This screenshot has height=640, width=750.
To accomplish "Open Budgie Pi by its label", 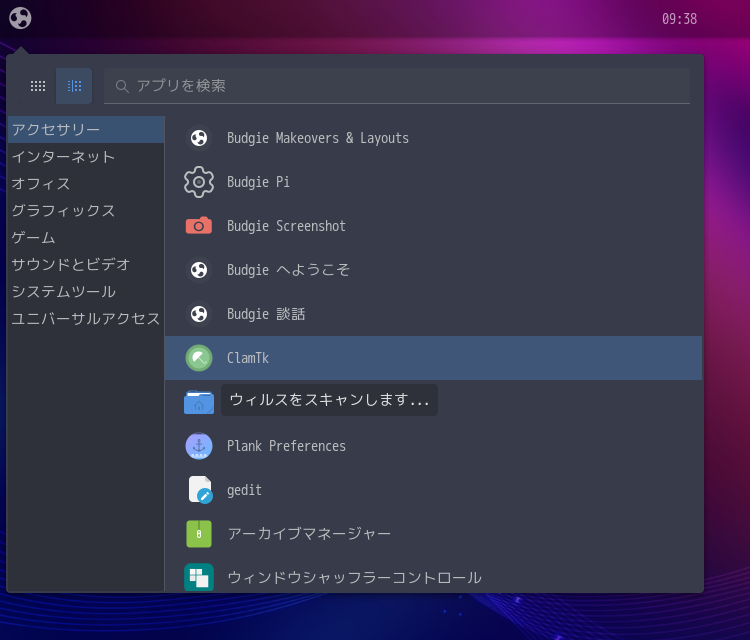I will 258,182.
